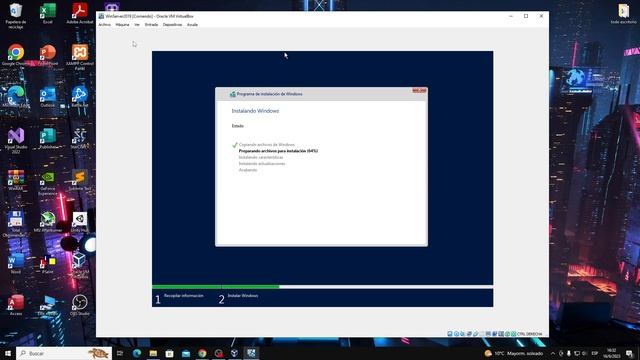Launch Visual Studio 2022 from desktop
Image resolution: width=640 pixels, height=360 pixels.
point(16,141)
